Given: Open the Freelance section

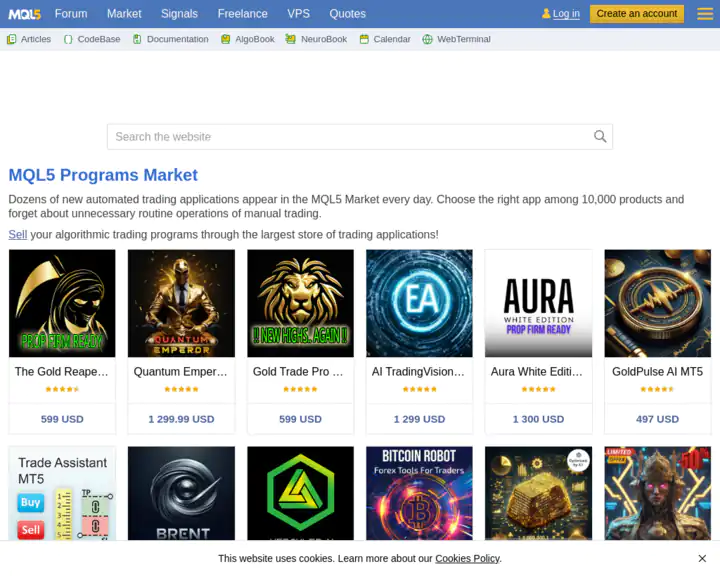Looking at the screenshot, I should pyautogui.click(x=242, y=14).
